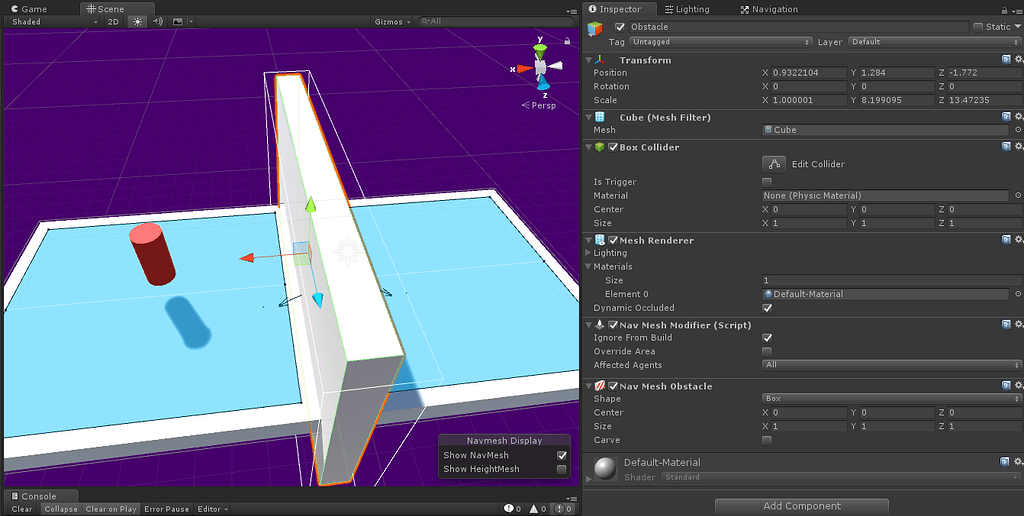1024x516 pixels.
Task: Click the Edit Collider icon button
Action: click(774, 164)
